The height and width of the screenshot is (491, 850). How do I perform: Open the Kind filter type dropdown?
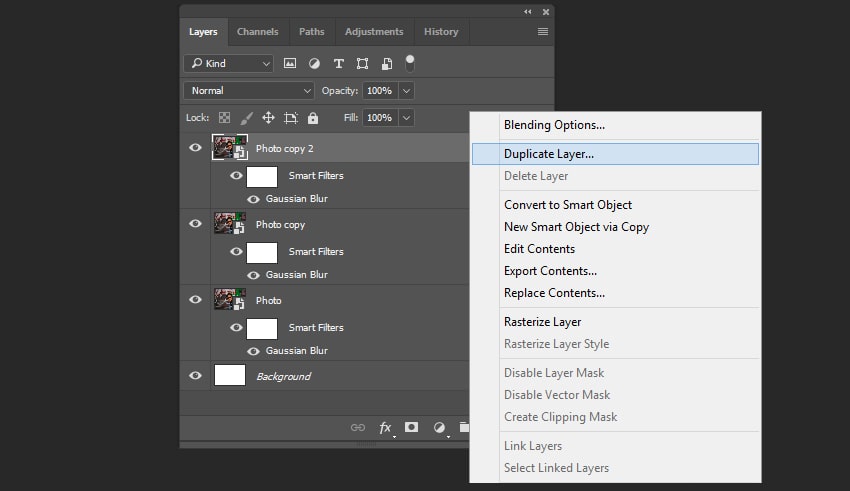tap(228, 63)
